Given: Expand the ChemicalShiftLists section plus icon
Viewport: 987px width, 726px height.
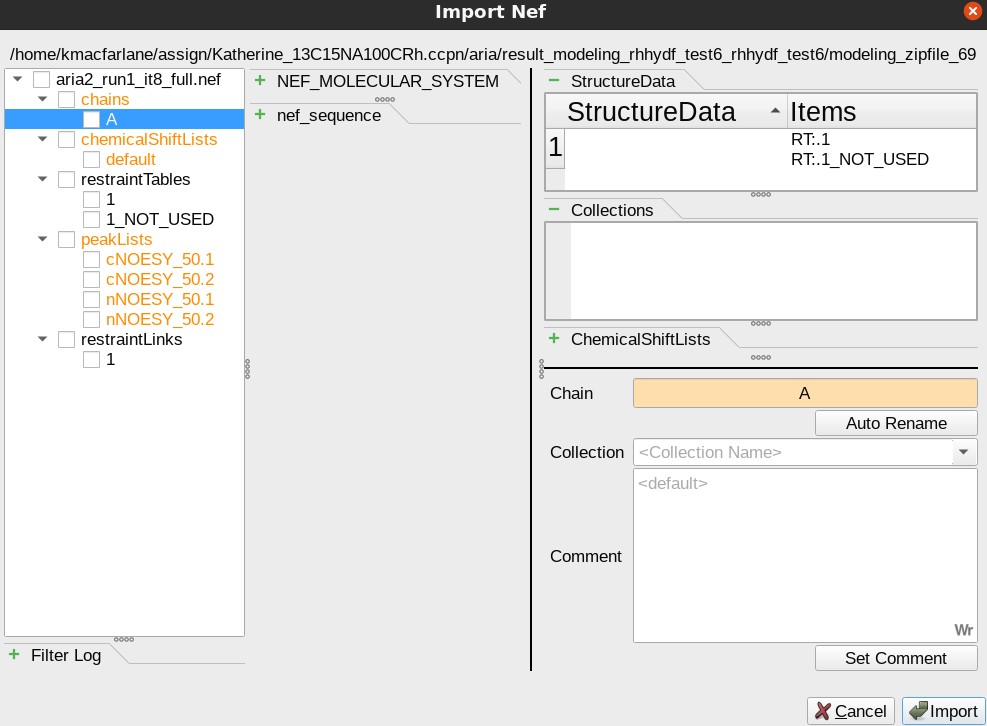Looking at the screenshot, I should pos(554,338).
